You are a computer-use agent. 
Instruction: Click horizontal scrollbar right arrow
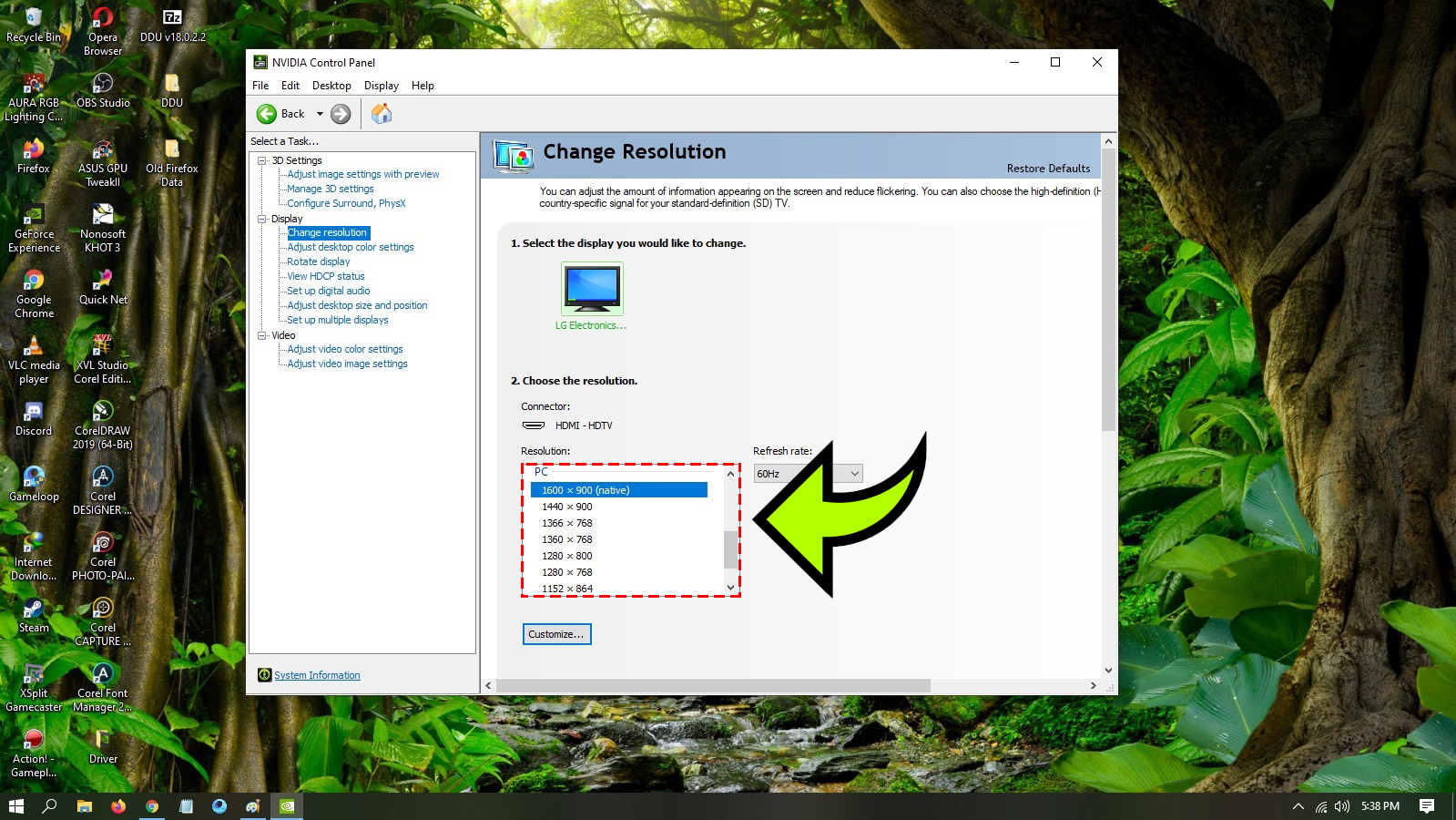click(1094, 685)
